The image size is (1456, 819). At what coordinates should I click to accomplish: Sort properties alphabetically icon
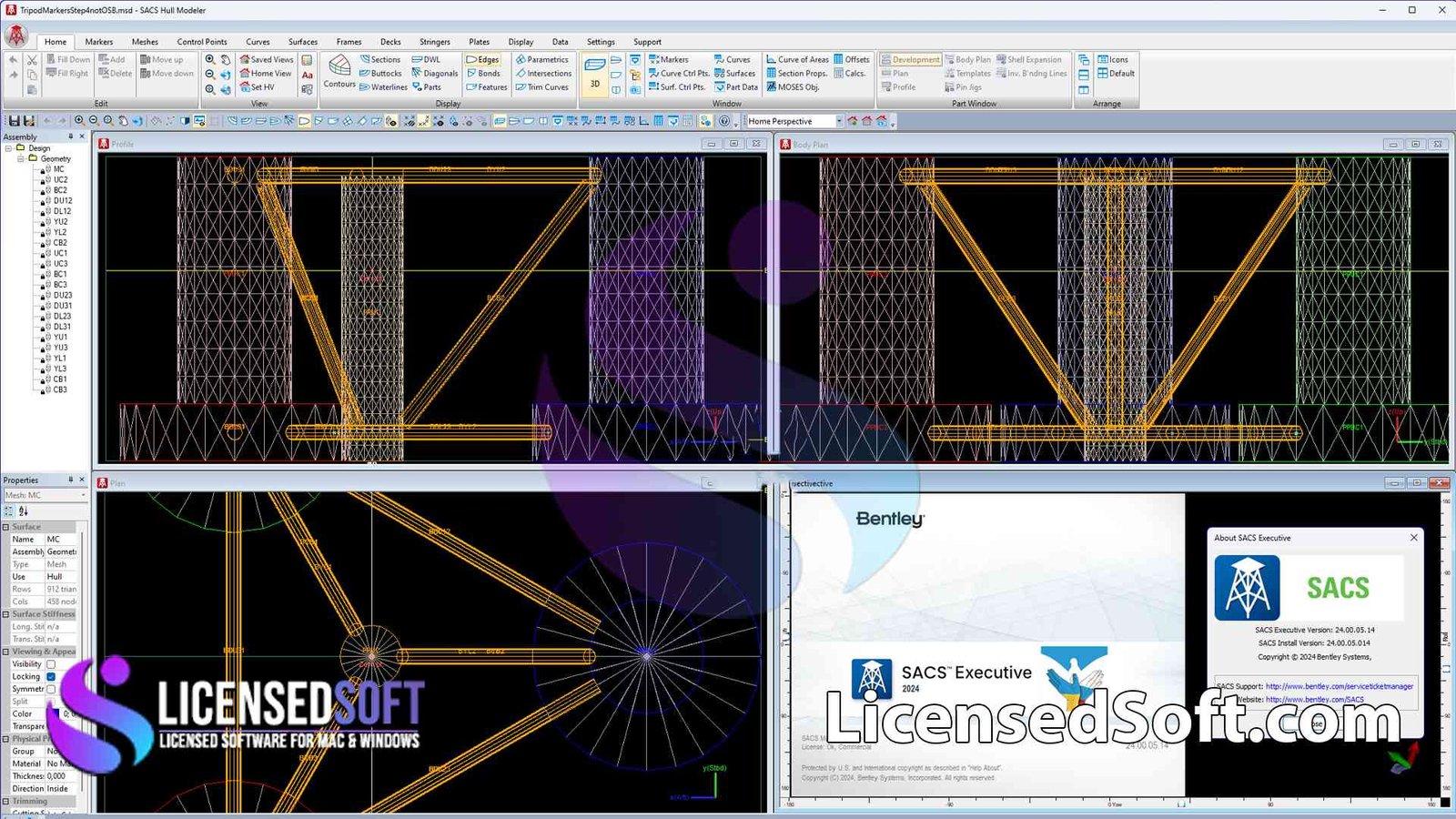pos(24,511)
